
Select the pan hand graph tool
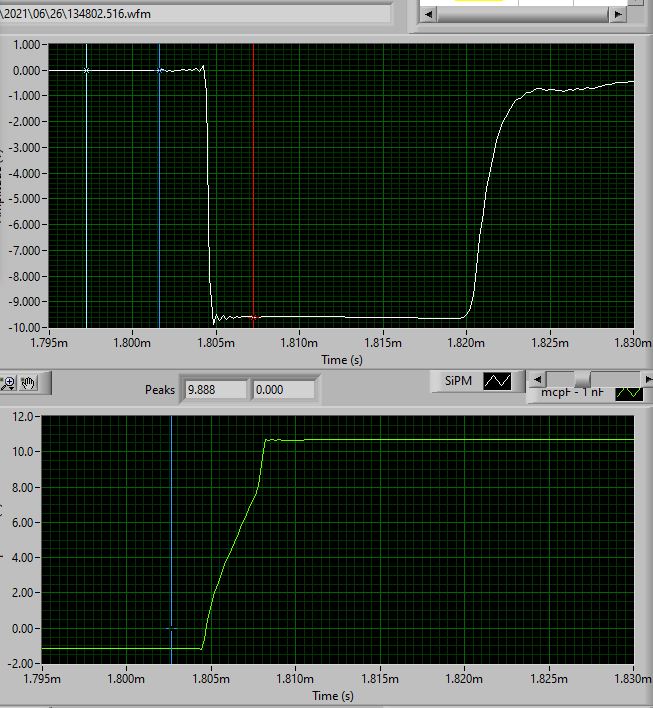pos(28,383)
